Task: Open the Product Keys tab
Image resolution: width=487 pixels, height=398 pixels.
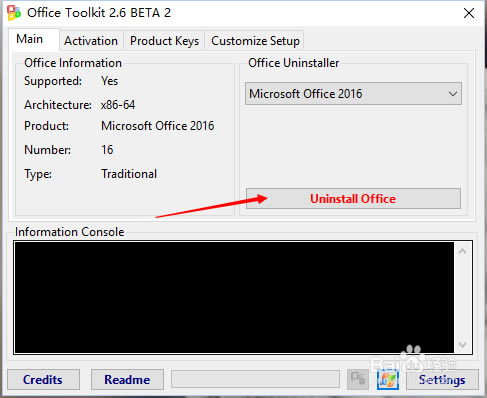Action: pos(164,41)
